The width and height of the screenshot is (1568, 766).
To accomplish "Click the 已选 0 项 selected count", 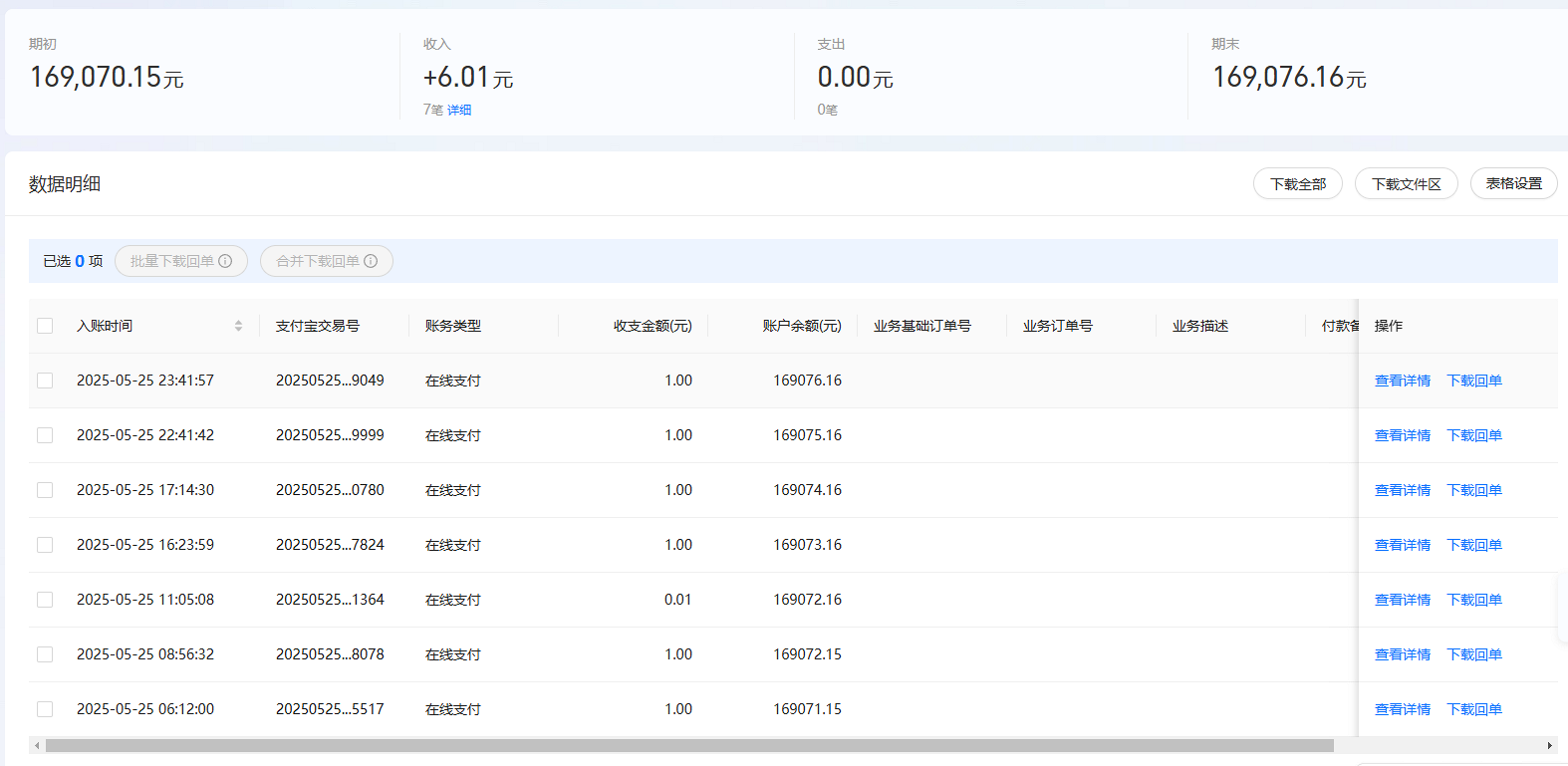I will point(73,261).
